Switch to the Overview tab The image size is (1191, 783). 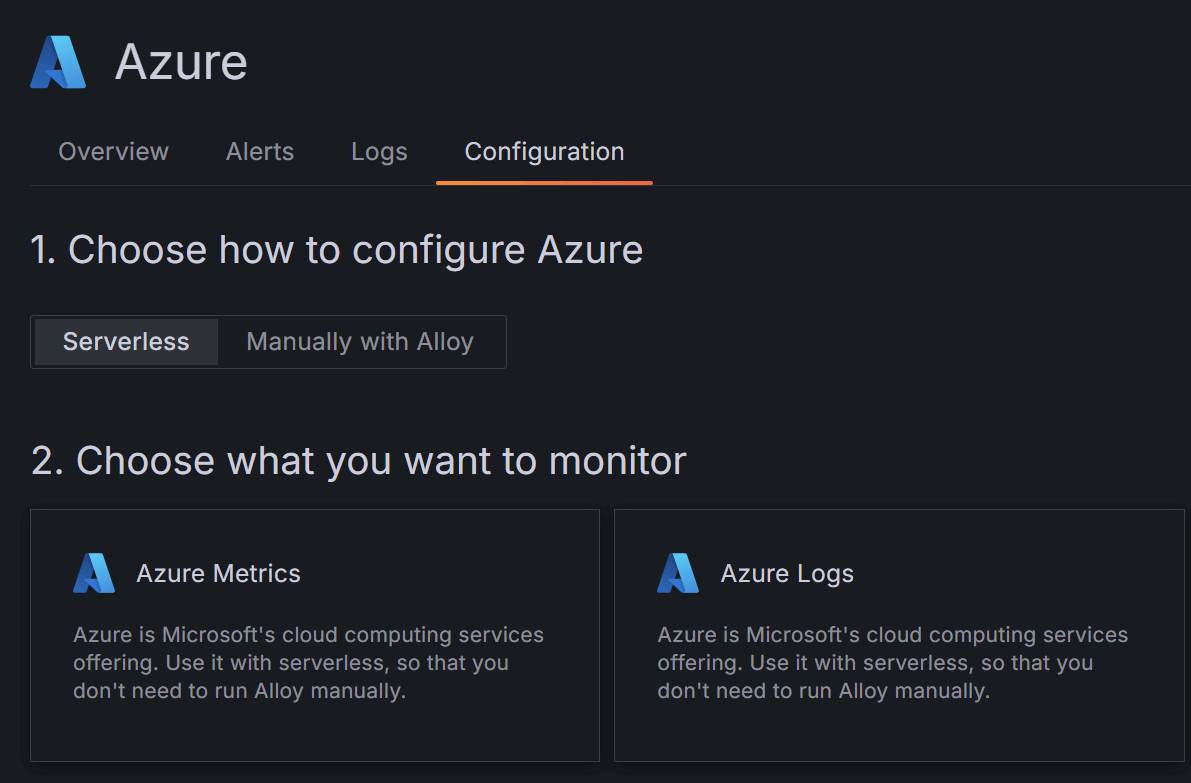pos(113,152)
